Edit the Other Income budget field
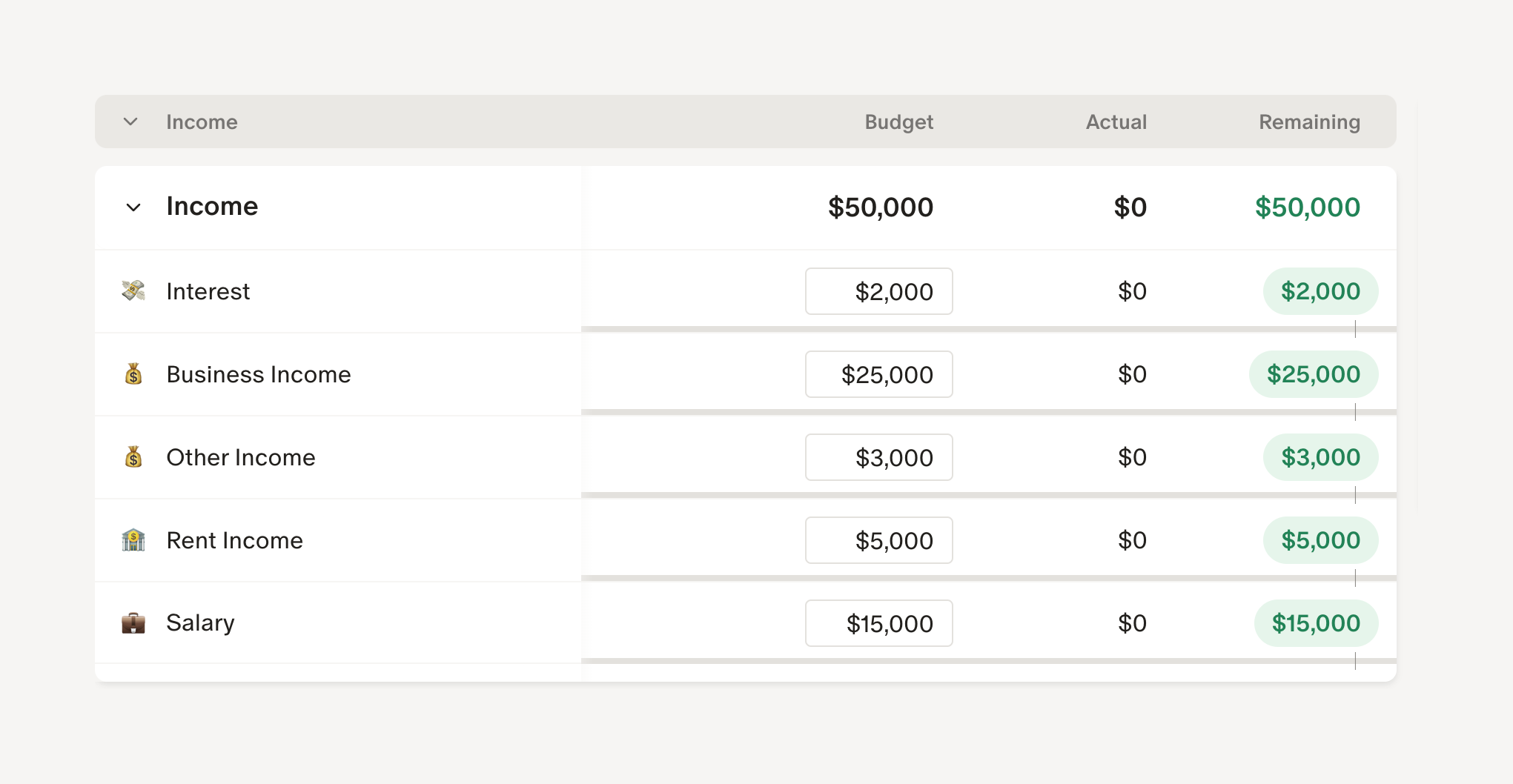Image resolution: width=1513 pixels, height=784 pixels. [x=878, y=457]
